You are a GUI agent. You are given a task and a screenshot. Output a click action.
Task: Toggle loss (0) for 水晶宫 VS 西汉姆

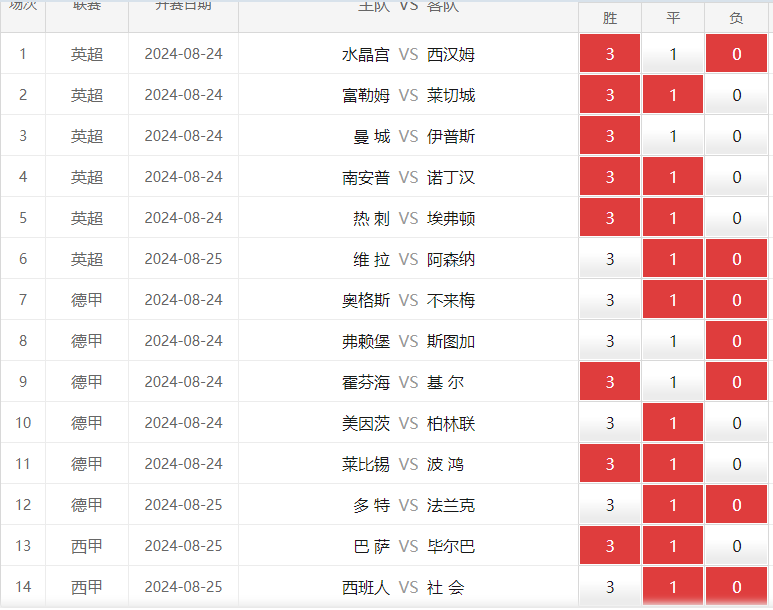pyautogui.click(x=737, y=53)
